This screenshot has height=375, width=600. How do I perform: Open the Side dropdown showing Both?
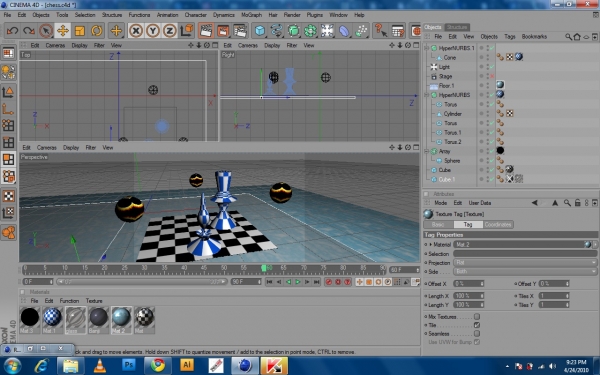tap(525, 271)
